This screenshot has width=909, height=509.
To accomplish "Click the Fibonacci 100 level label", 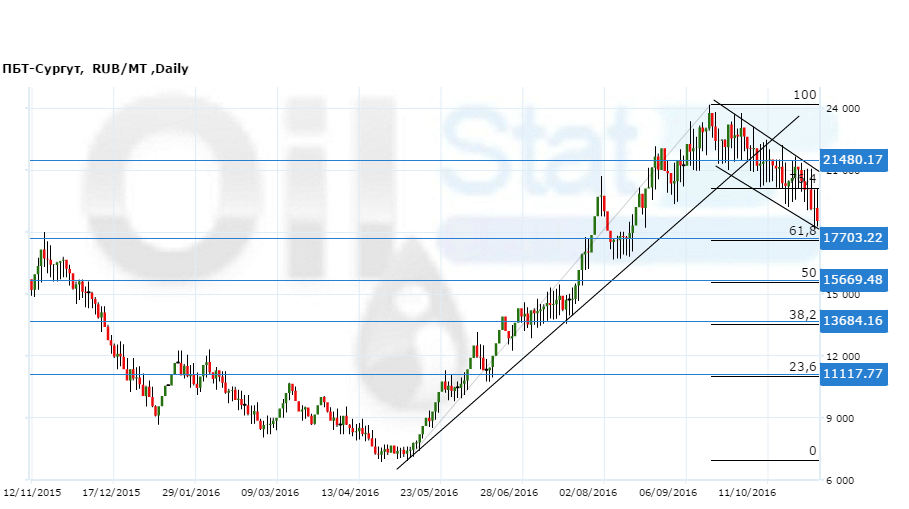I will click(805, 95).
